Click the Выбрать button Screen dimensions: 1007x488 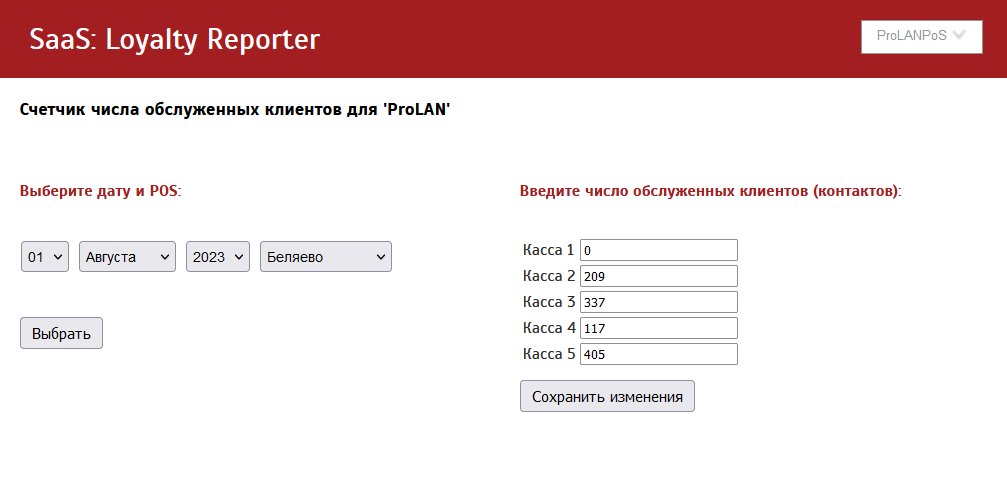62,333
